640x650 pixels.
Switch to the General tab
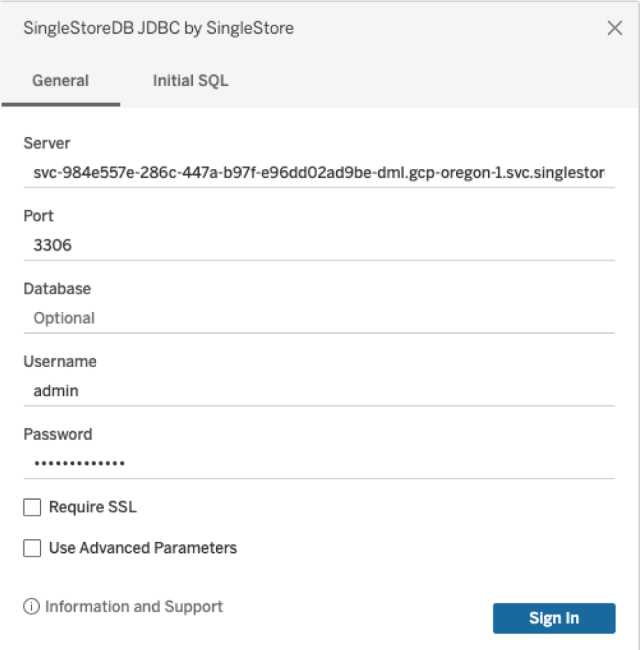pos(61,80)
